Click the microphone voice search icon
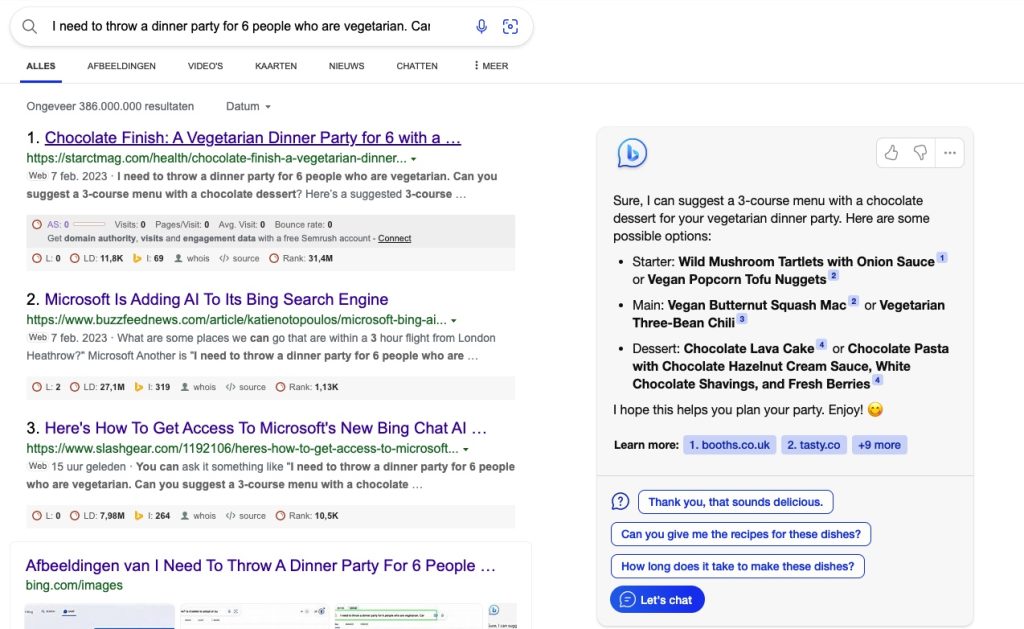Screen dimensions: 1024x629 point(481,26)
